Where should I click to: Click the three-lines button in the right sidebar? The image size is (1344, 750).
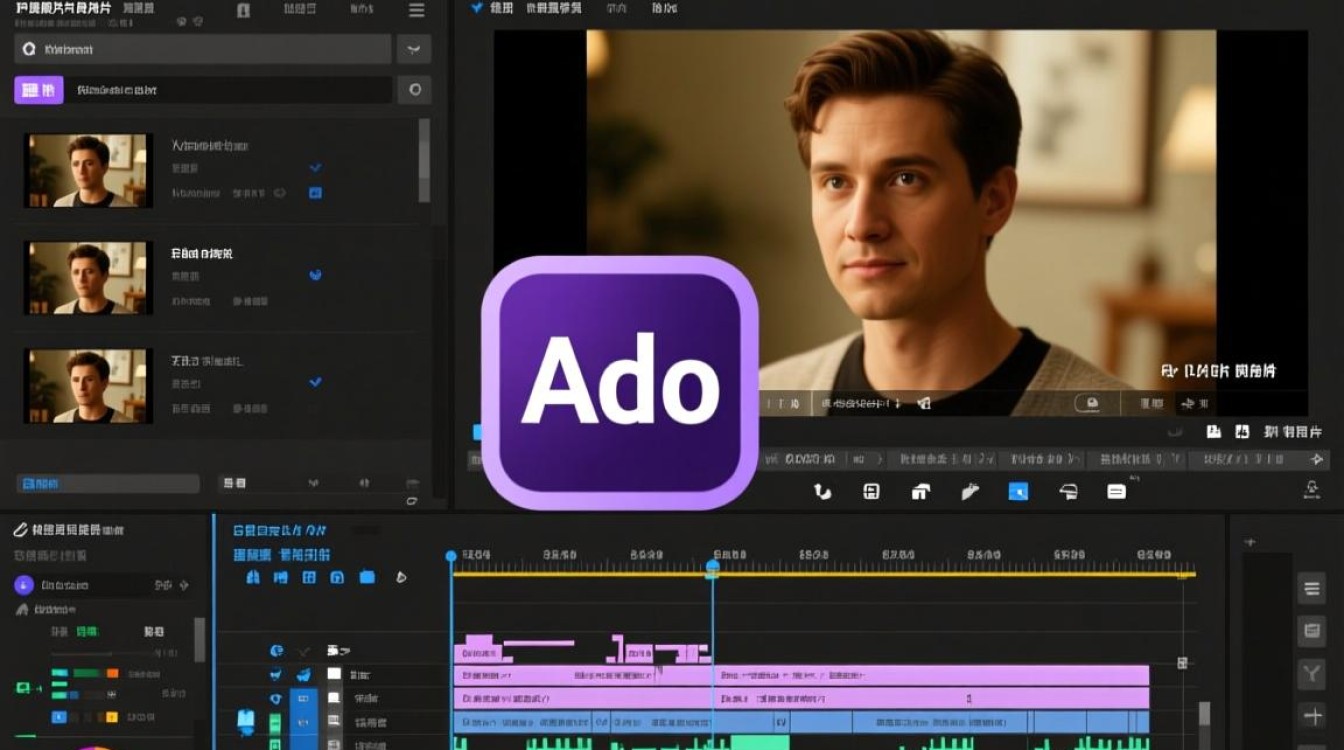1311,588
